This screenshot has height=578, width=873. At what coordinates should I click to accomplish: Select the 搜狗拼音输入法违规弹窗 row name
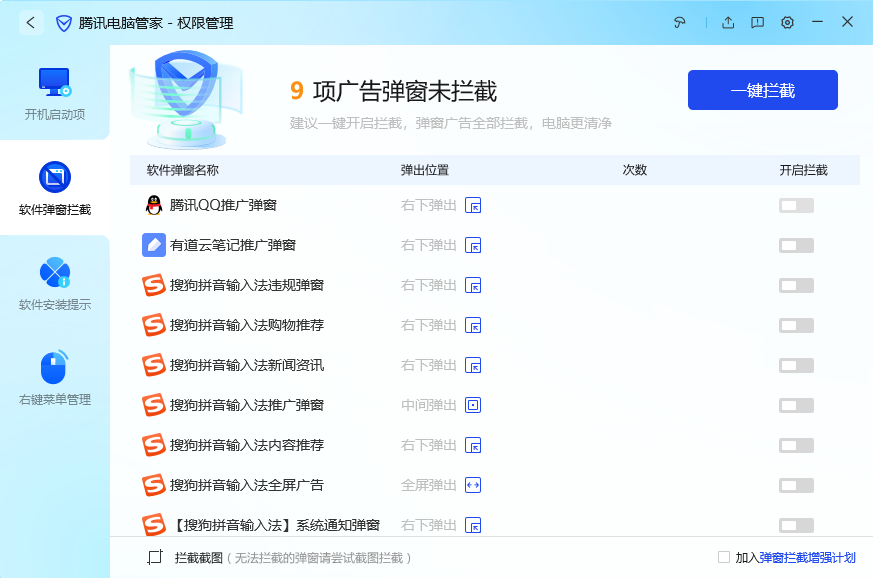[247, 286]
